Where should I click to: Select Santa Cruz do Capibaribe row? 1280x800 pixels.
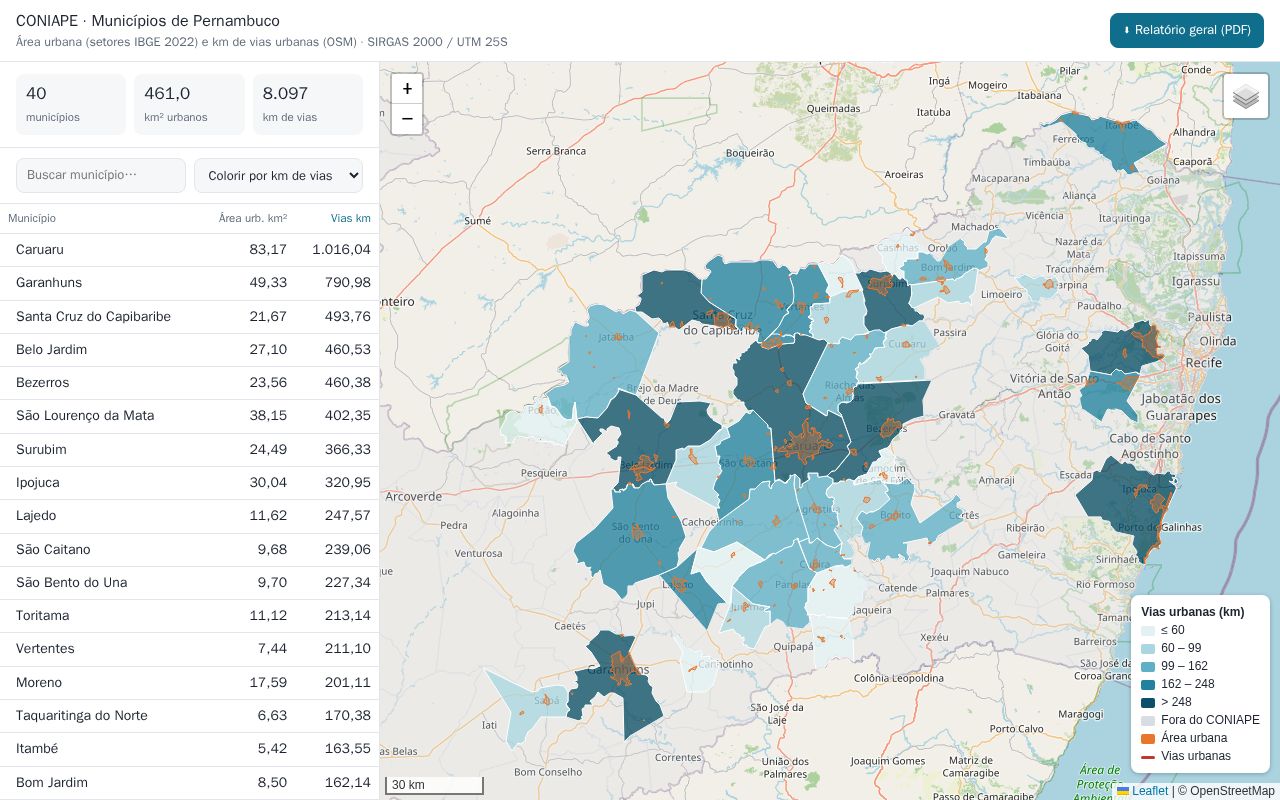click(x=190, y=316)
